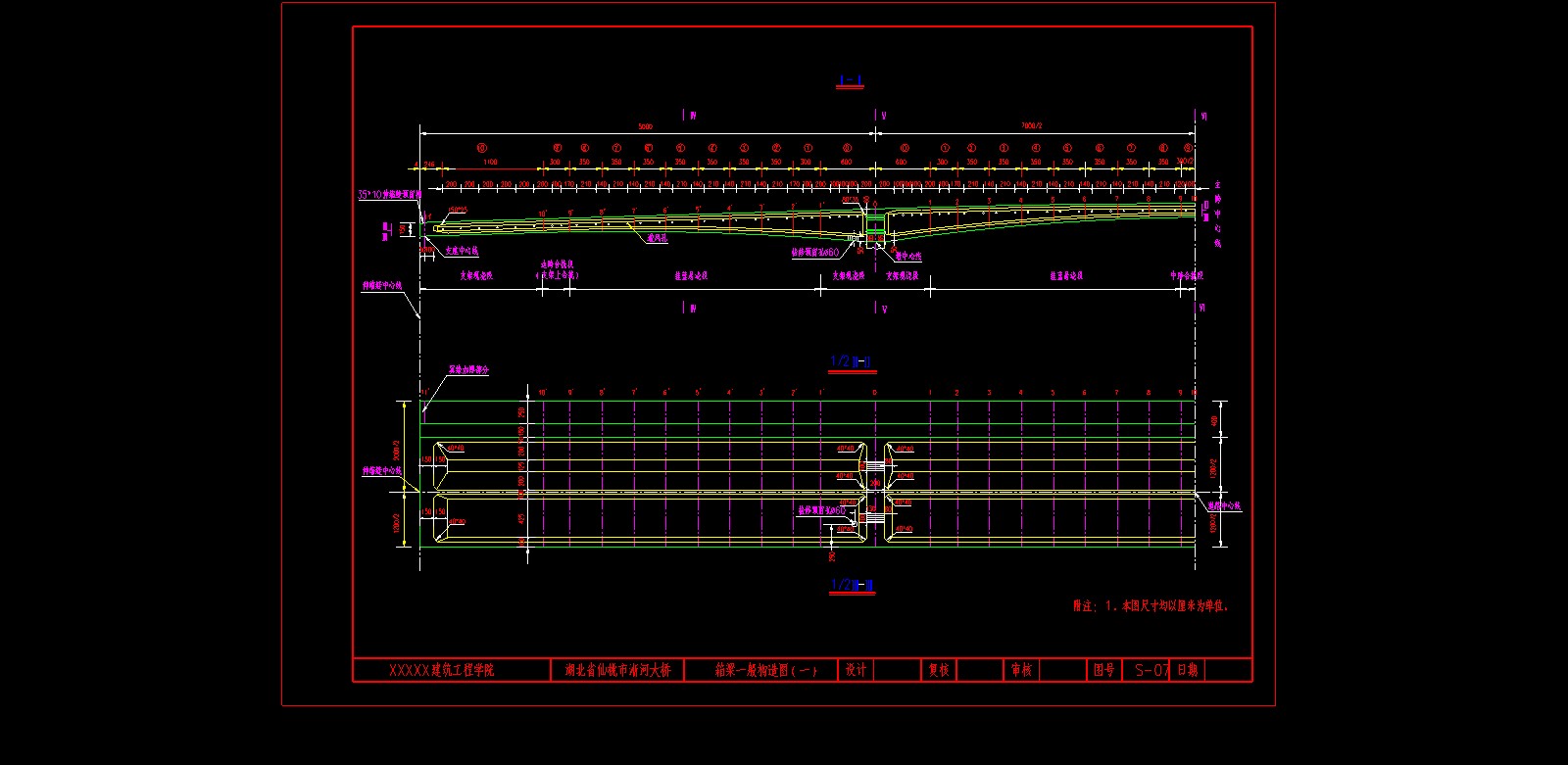This screenshot has width=1568, height=765.
Task: Click the '梁端加厚部分' annotation above plan
Action: click(468, 370)
